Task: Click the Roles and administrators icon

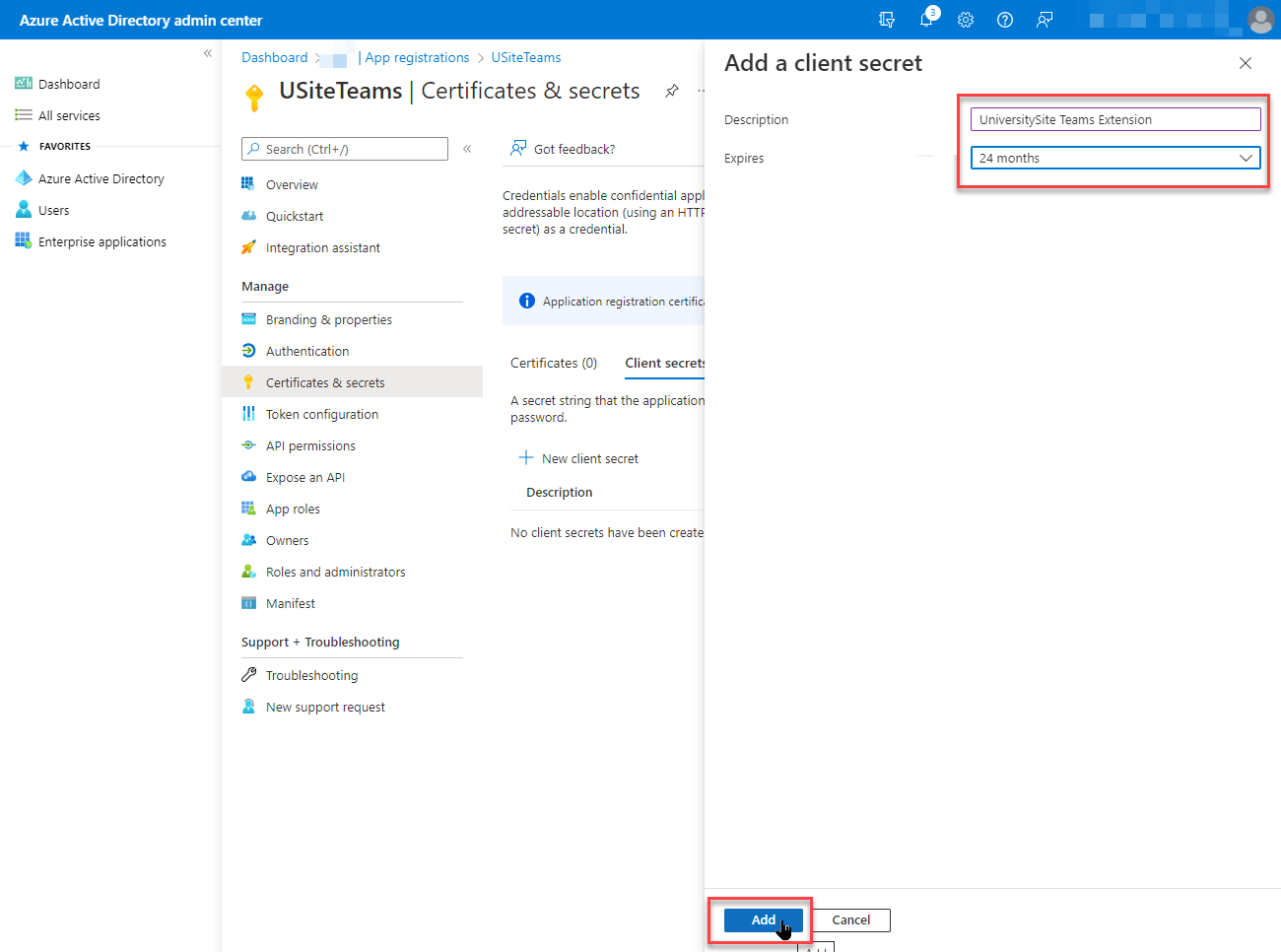Action: coord(248,572)
